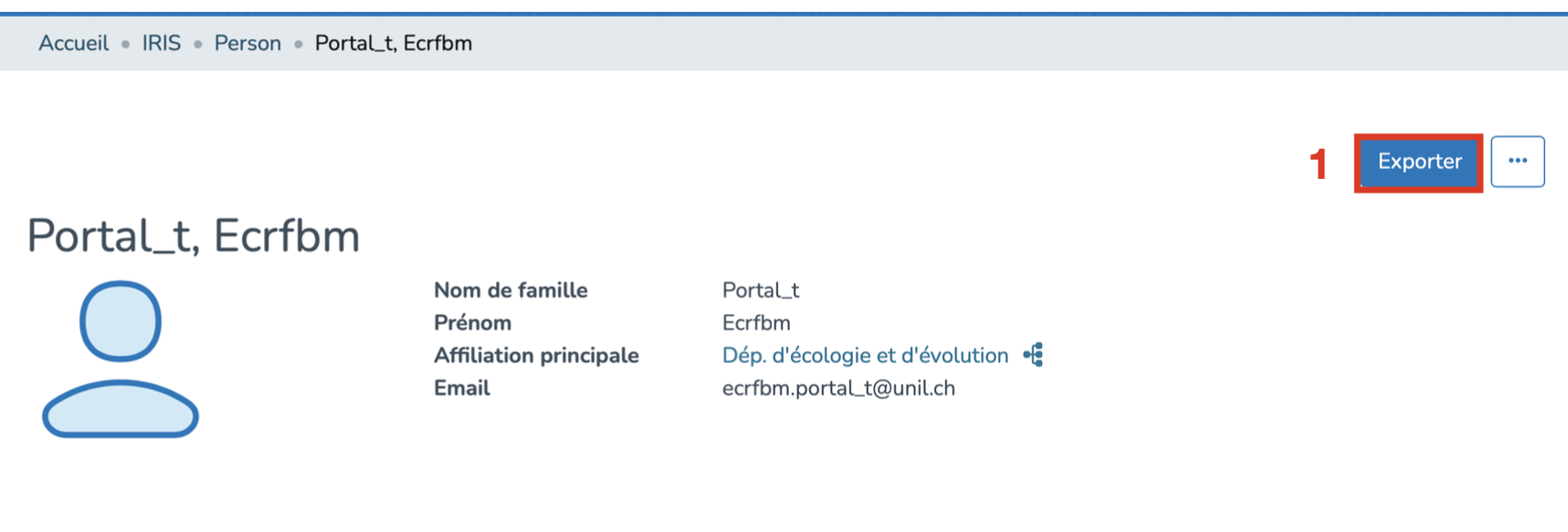
Task: Open the 'Dép. d'écologie et d'évolution' link
Action: tap(865, 356)
